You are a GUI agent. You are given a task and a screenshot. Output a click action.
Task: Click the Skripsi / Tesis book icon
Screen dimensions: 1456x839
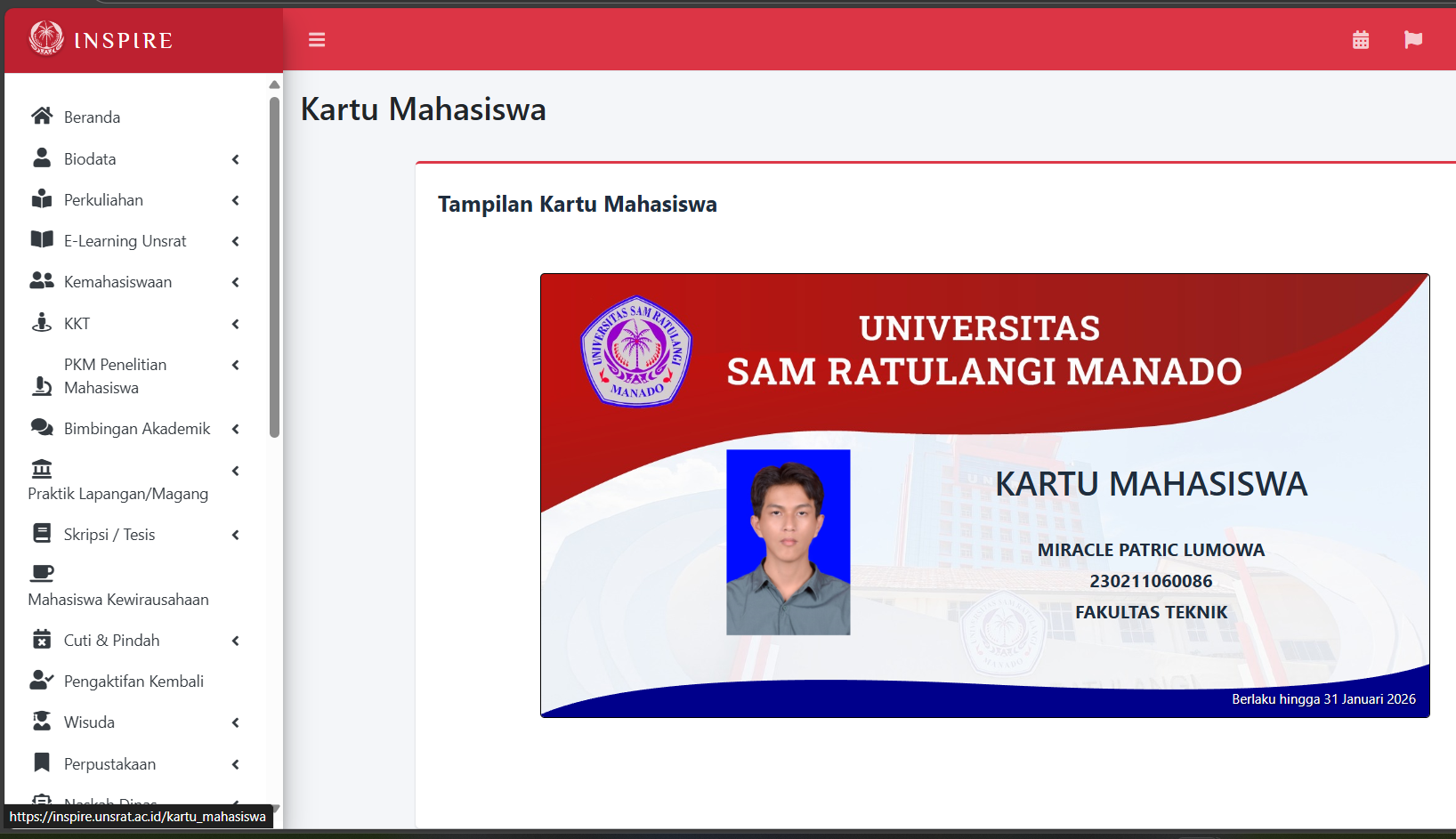[x=42, y=533]
